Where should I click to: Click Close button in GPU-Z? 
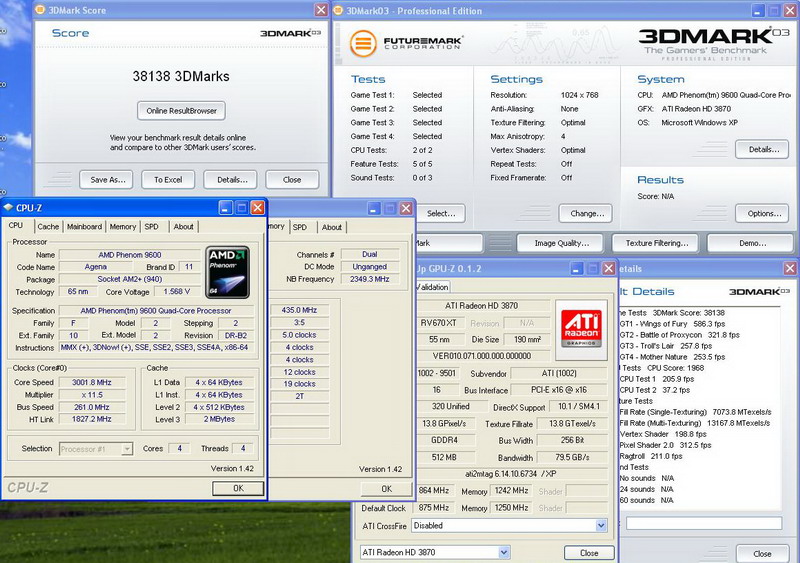point(589,553)
